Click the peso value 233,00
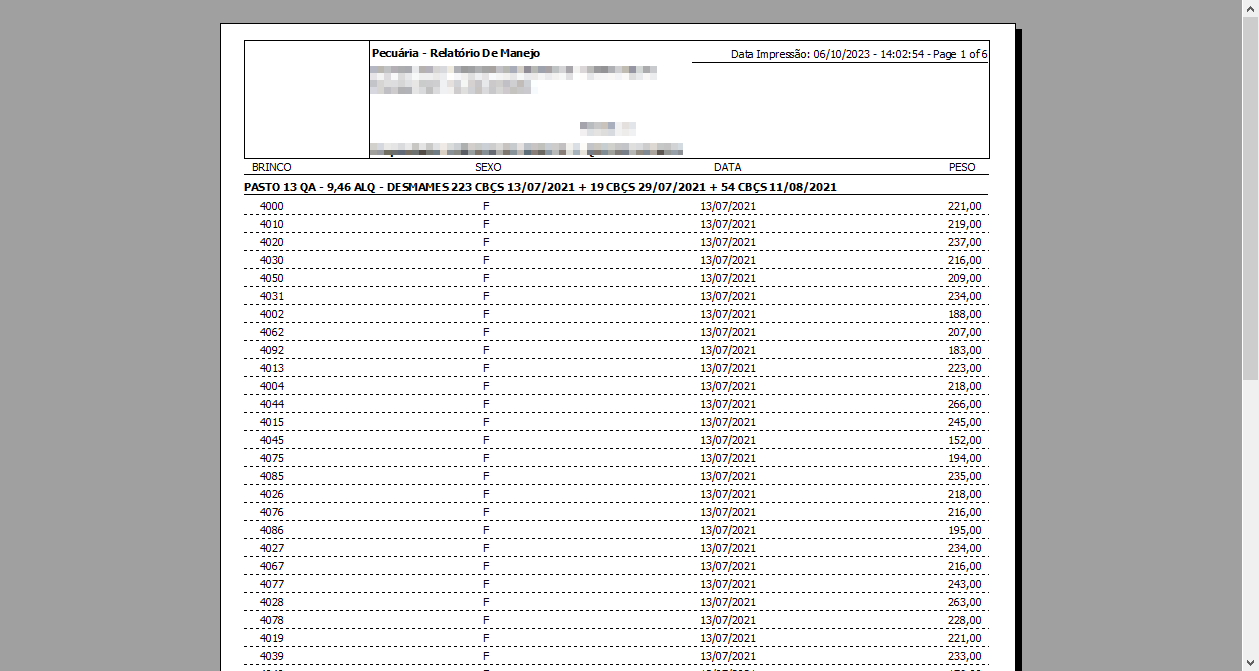The image size is (1259, 671). point(965,656)
